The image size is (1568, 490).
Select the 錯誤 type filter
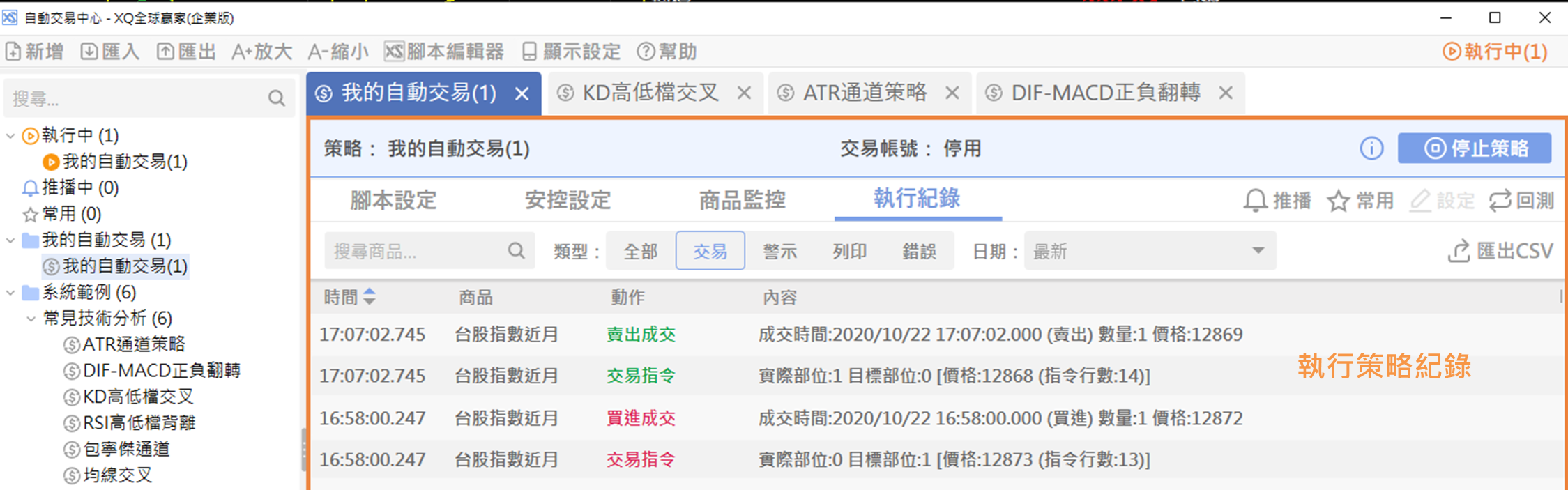pyautogui.click(x=919, y=251)
